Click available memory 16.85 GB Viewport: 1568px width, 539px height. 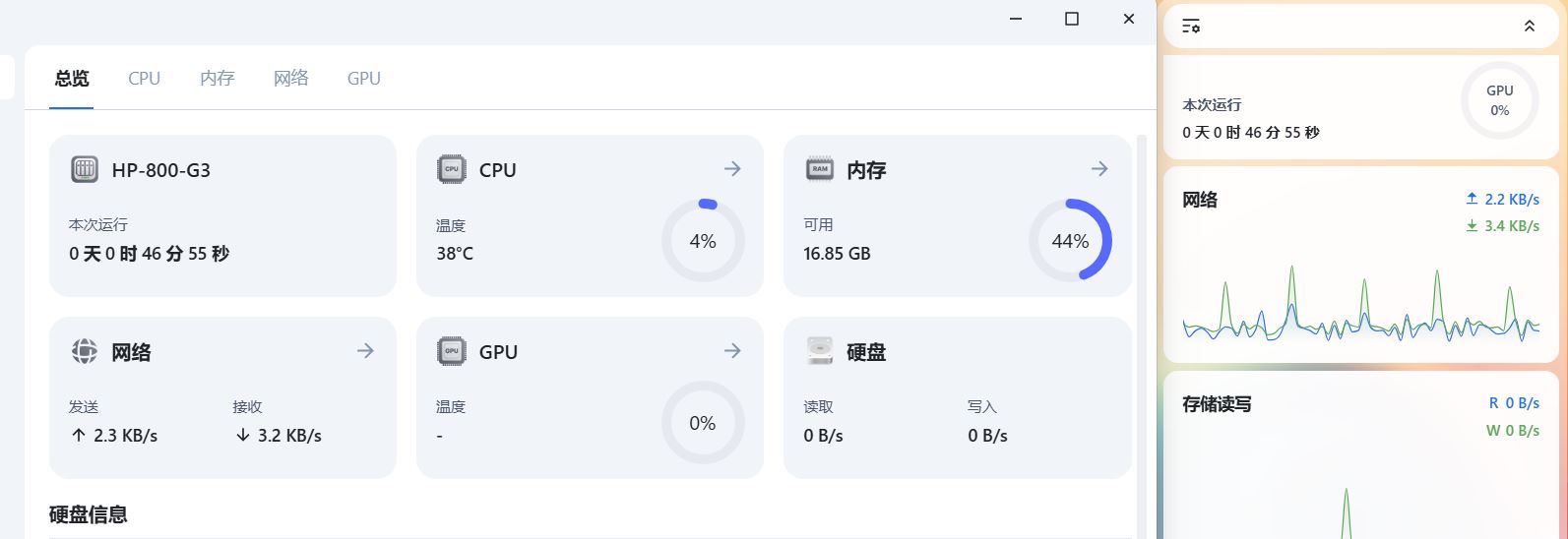pyautogui.click(x=837, y=254)
